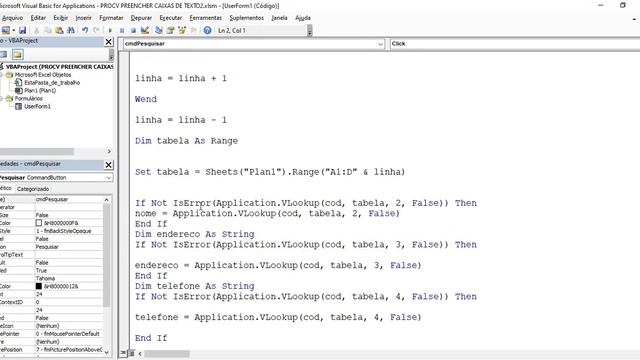Viewport: 640px width, 360px height.
Task: Open the Executar menu
Action: pos(171,18)
